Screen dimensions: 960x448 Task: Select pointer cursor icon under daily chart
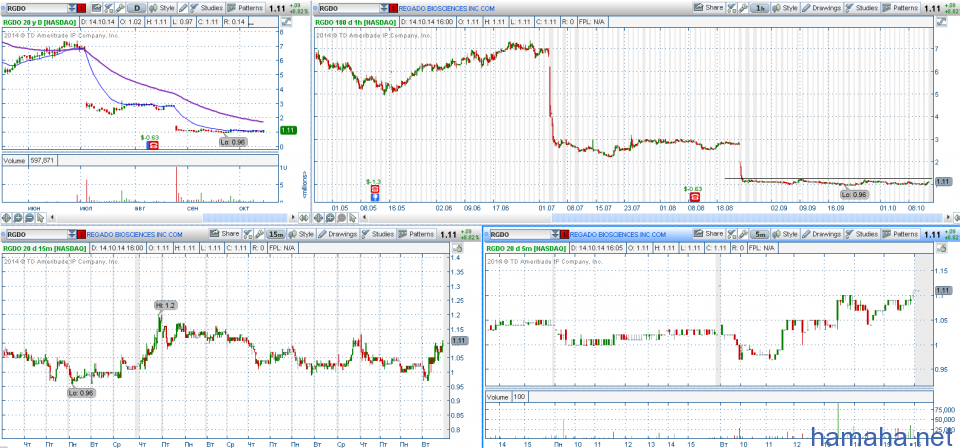click(x=40, y=218)
